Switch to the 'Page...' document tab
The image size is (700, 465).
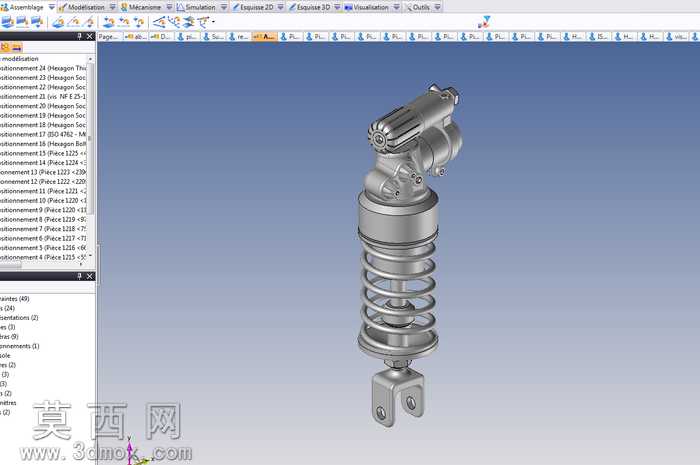109,37
